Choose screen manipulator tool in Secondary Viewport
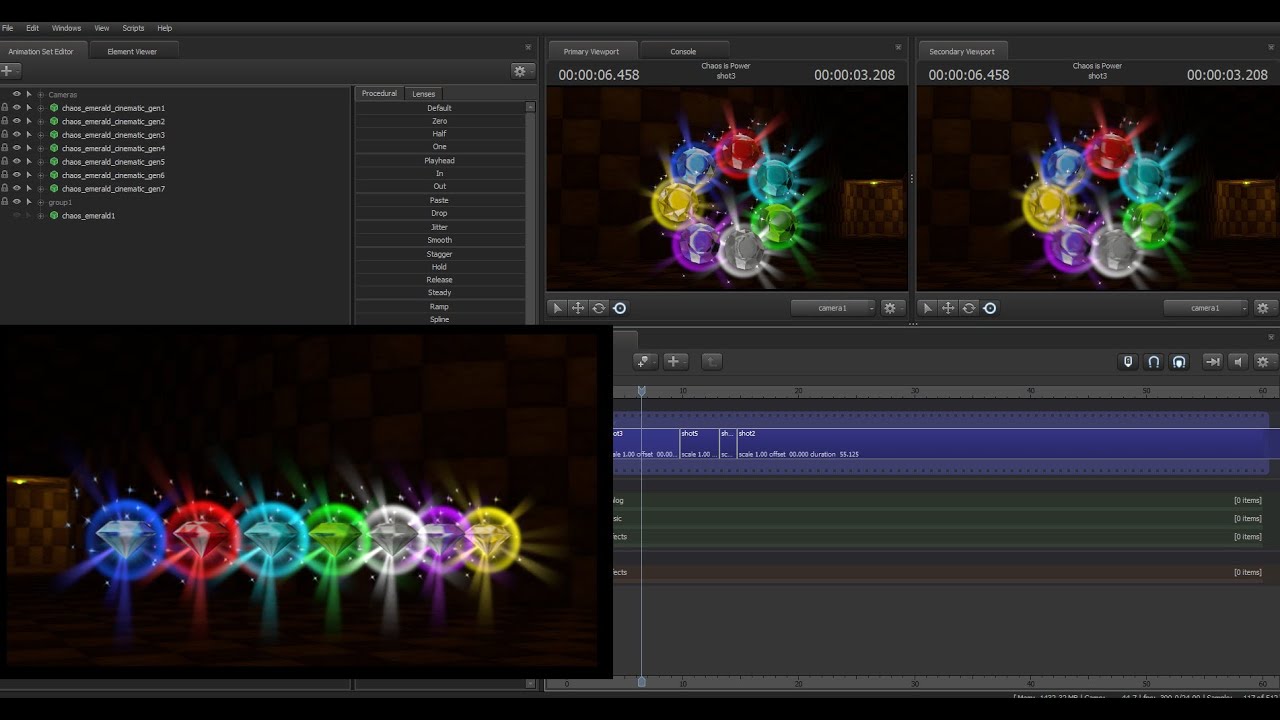The height and width of the screenshot is (720, 1280). point(990,308)
